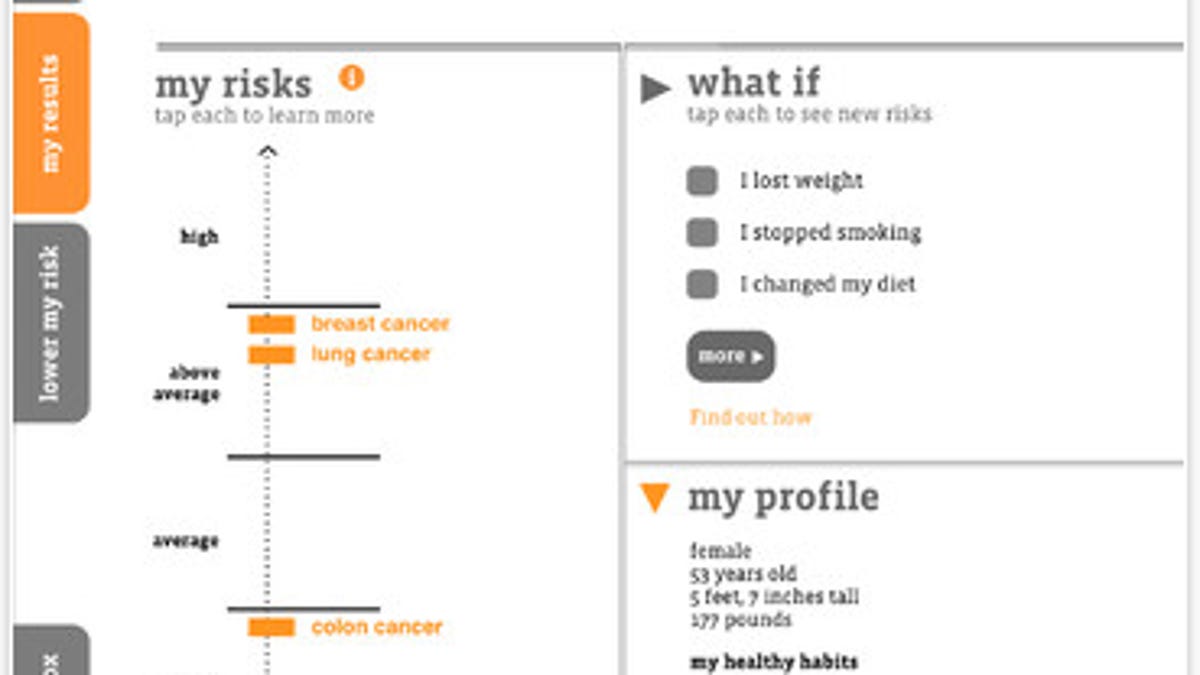
Task: Check the 'I lost weight' box
Action: coord(702,182)
